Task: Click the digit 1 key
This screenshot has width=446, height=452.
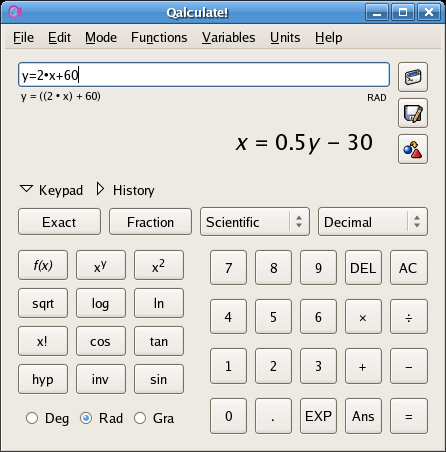Action: coord(228,366)
